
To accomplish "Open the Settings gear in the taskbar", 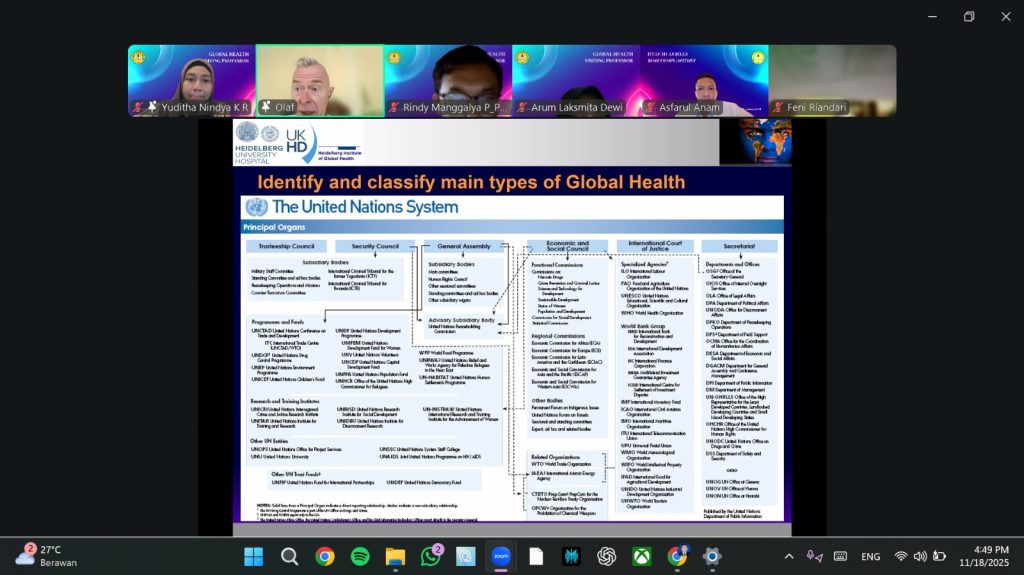I will tap(712, 556).
